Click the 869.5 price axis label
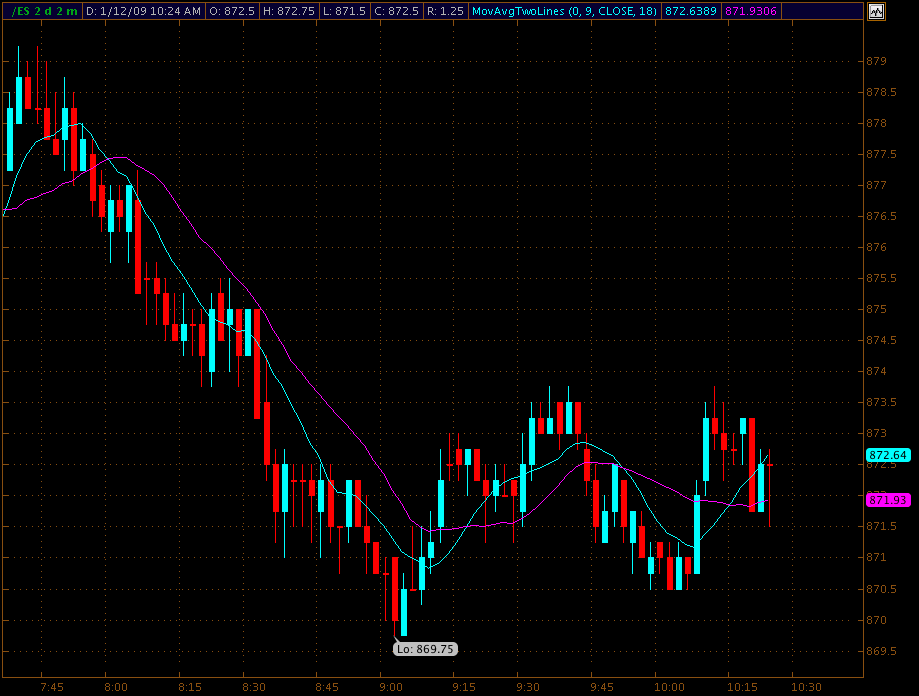Screen dimensions: 919x696 tap(879, 651)
